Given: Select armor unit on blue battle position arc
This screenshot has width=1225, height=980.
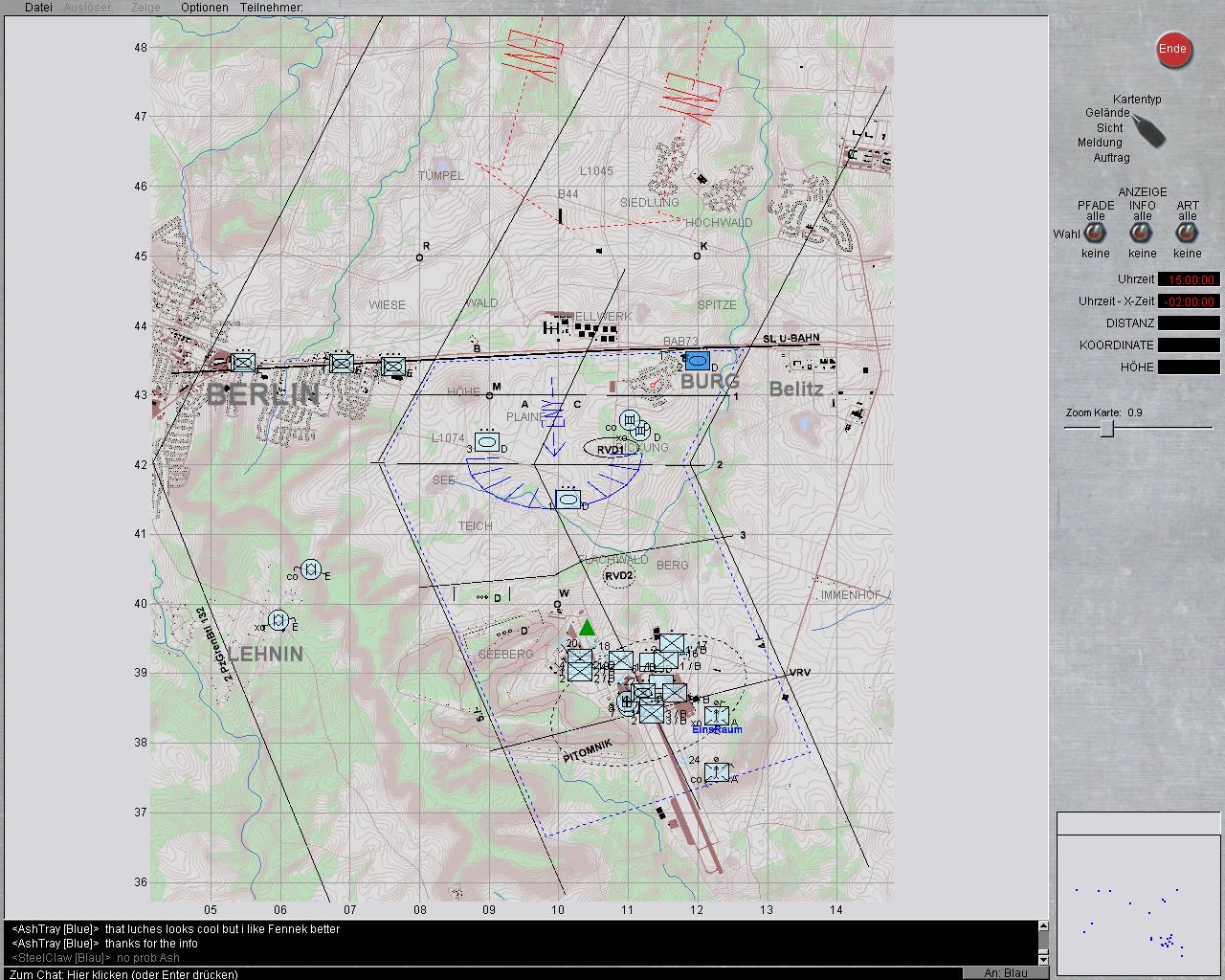Looking at the screenshot, I should point(568,499).
